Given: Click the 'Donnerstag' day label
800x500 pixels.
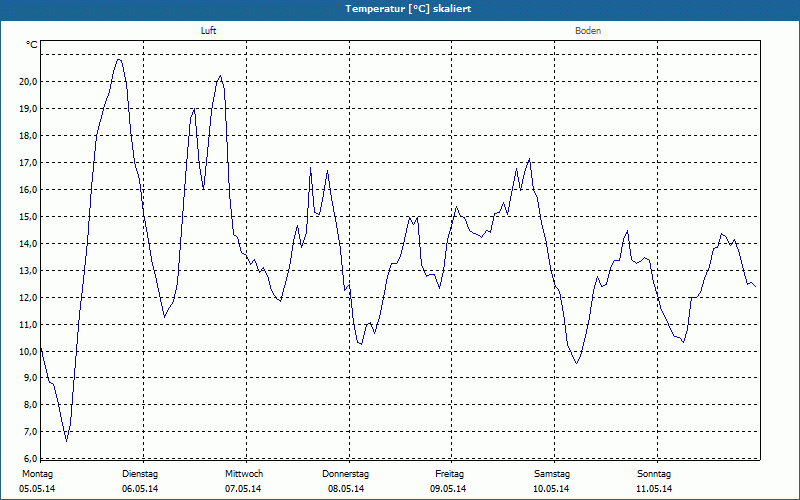Looking at the screenshot, I should tap(345, 474).
